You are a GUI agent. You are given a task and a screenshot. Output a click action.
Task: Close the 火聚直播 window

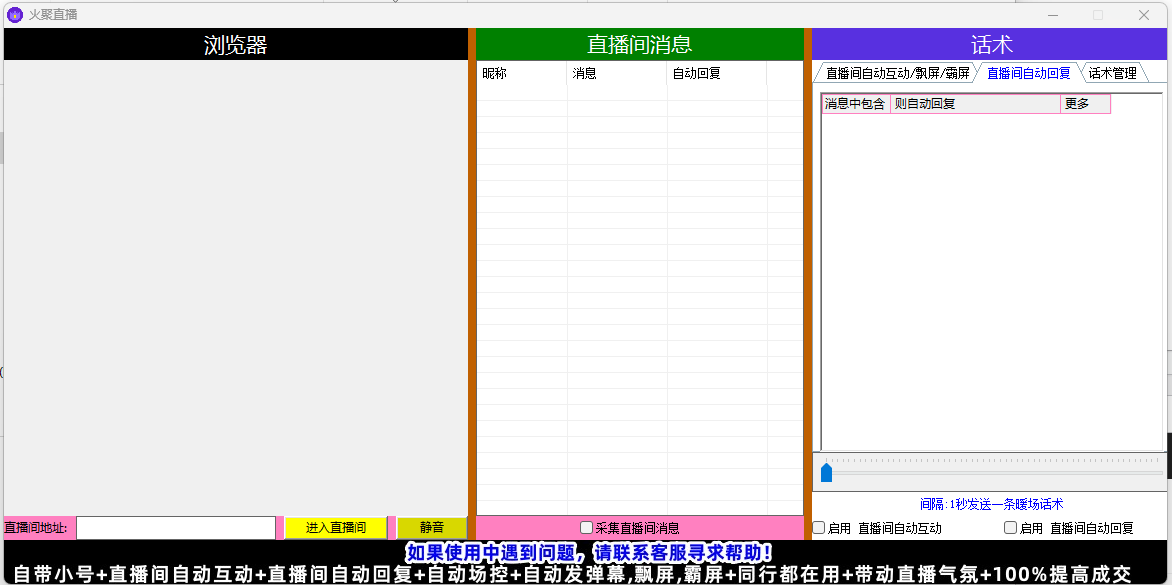[1144, 15]
